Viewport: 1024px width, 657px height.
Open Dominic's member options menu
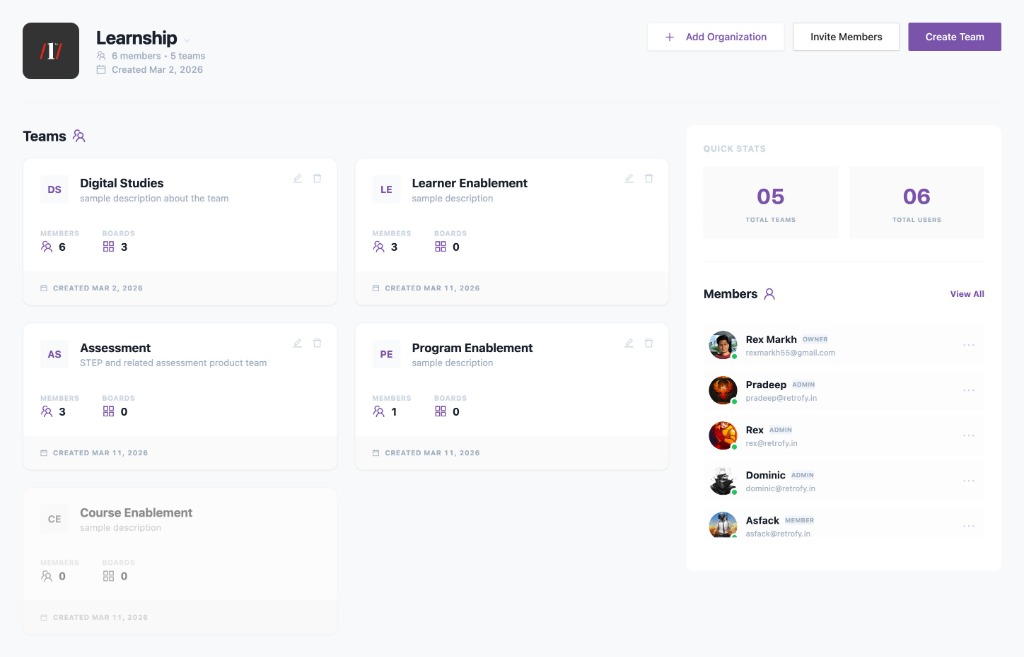pyautogui.click(x=967, y=479)
